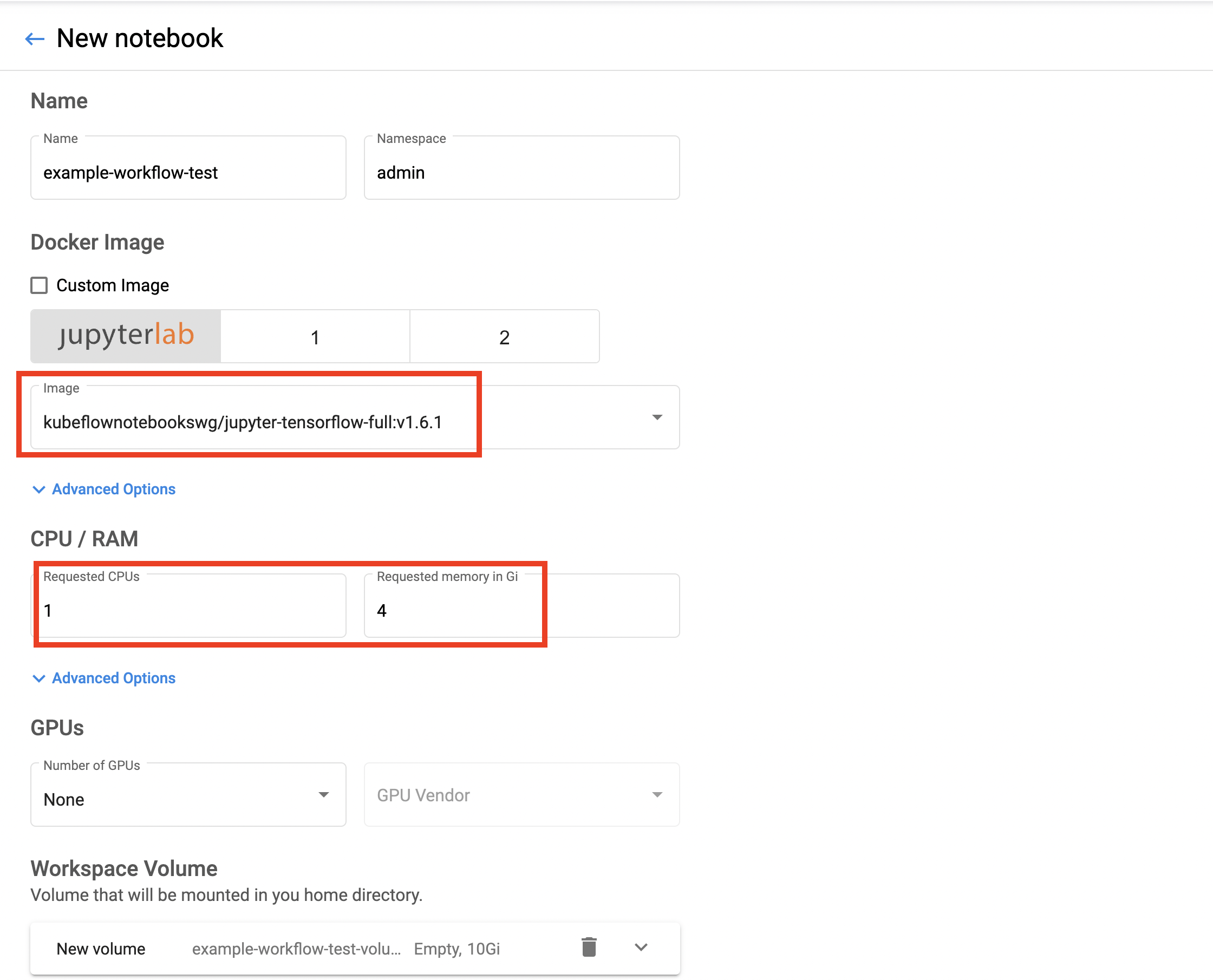Image resolution: width=1213 pixels, height=980 pixels.
Task: Expand the New volume panel chevron
Action: tap(641, 948)
